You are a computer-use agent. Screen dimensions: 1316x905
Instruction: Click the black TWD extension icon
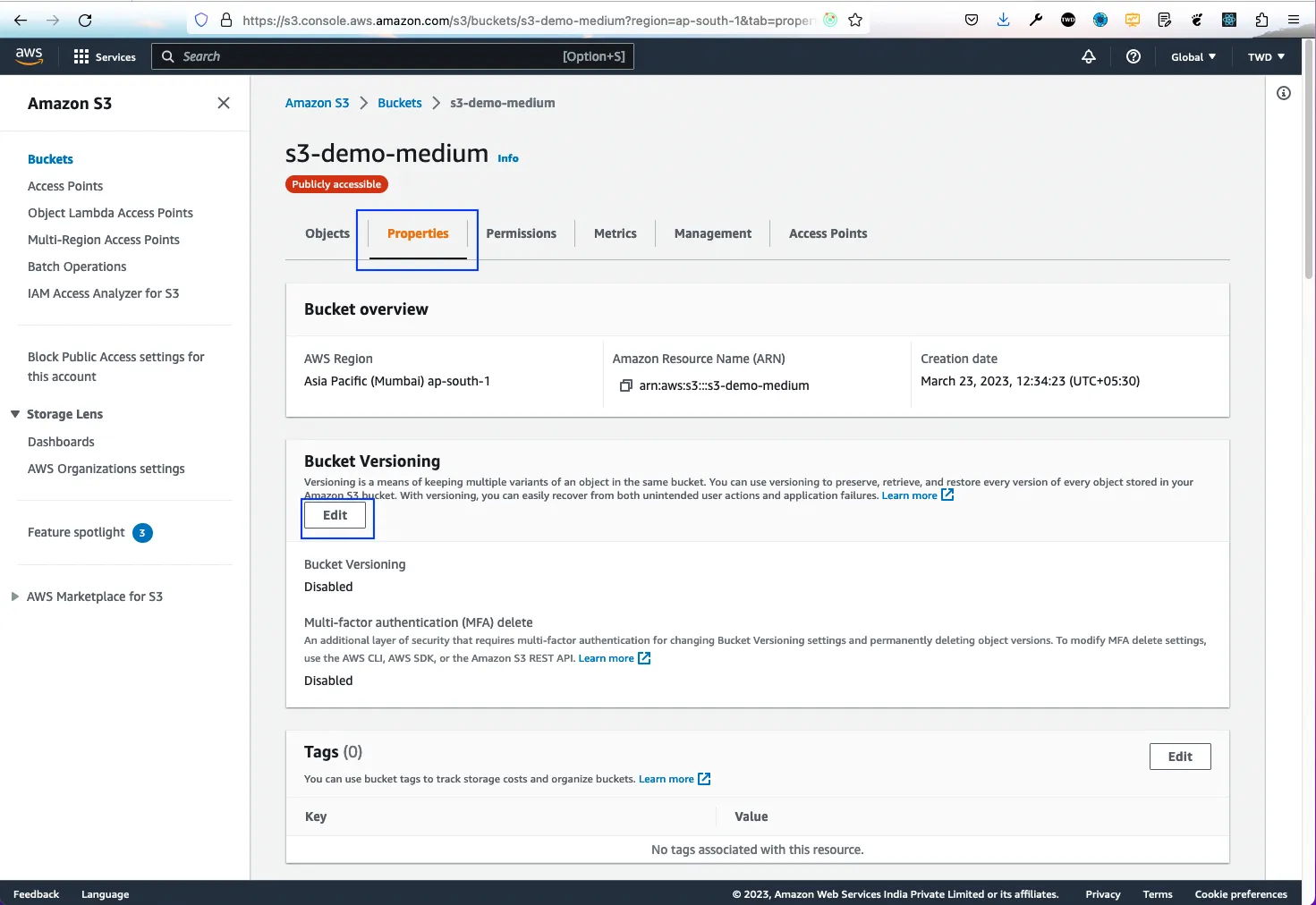[1068, 20]
